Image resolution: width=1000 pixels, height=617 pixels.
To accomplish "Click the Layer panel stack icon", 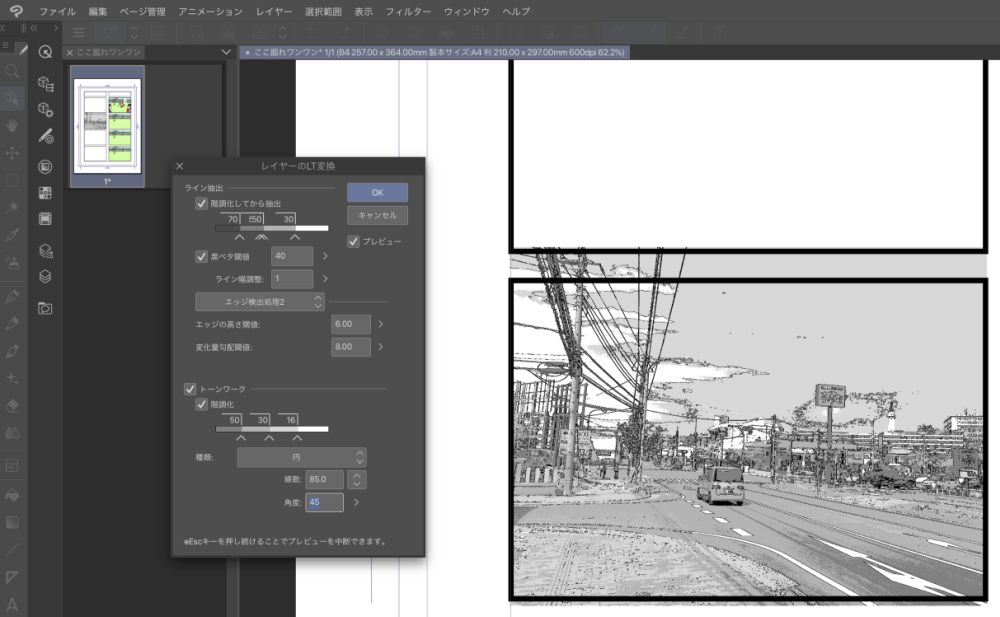I will (x=45, y=277).
